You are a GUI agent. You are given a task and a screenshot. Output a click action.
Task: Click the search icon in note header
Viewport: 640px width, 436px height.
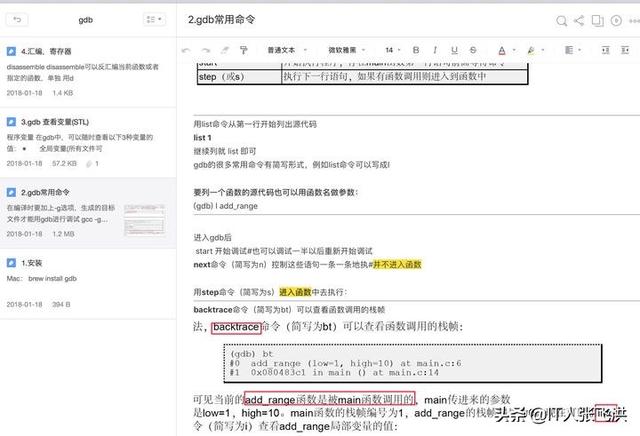click(563, 19)
